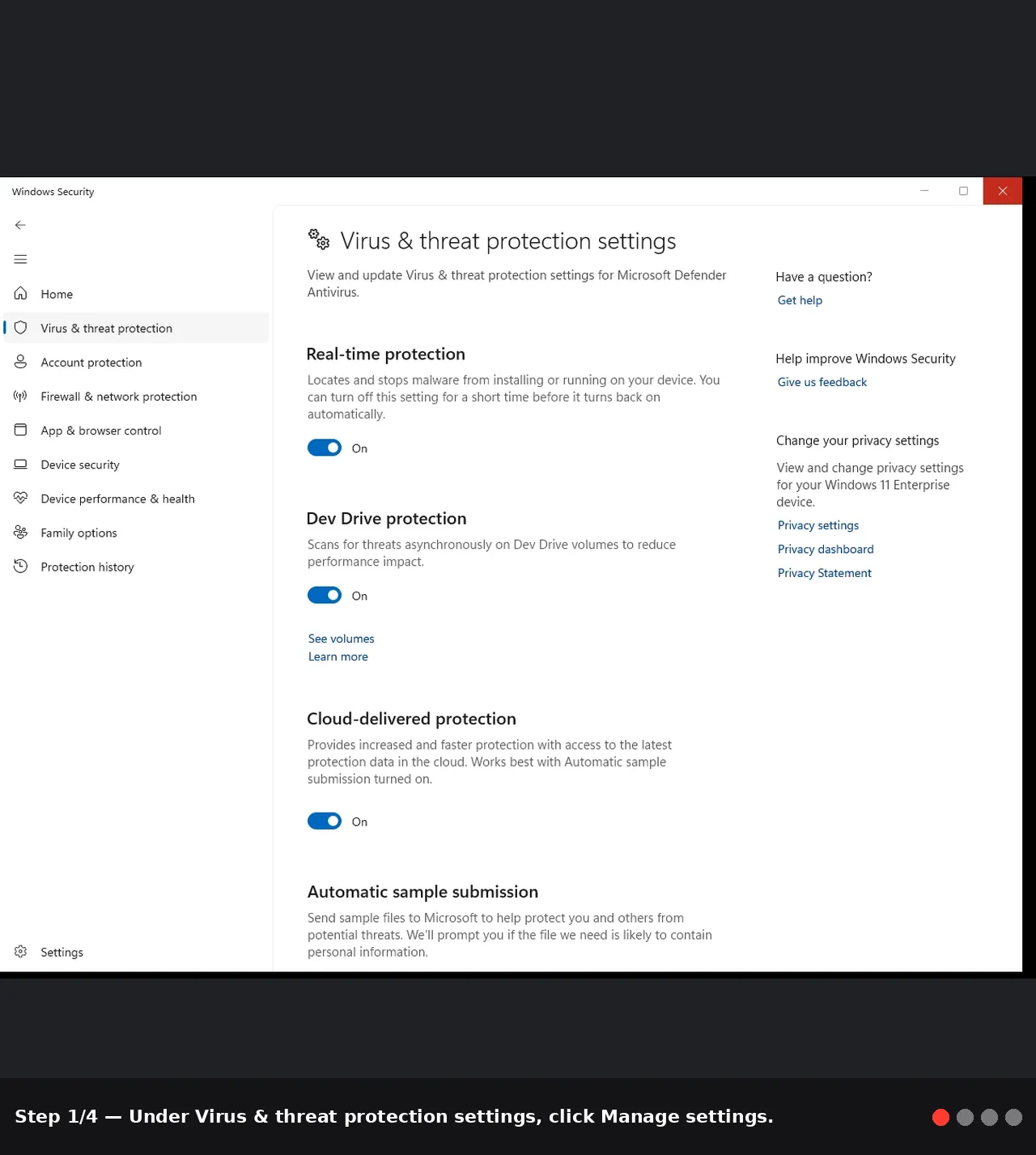Click the Settings gear icon
Image resolution: width=1036 pixels, height=1155 pixels.
(21, 951)
